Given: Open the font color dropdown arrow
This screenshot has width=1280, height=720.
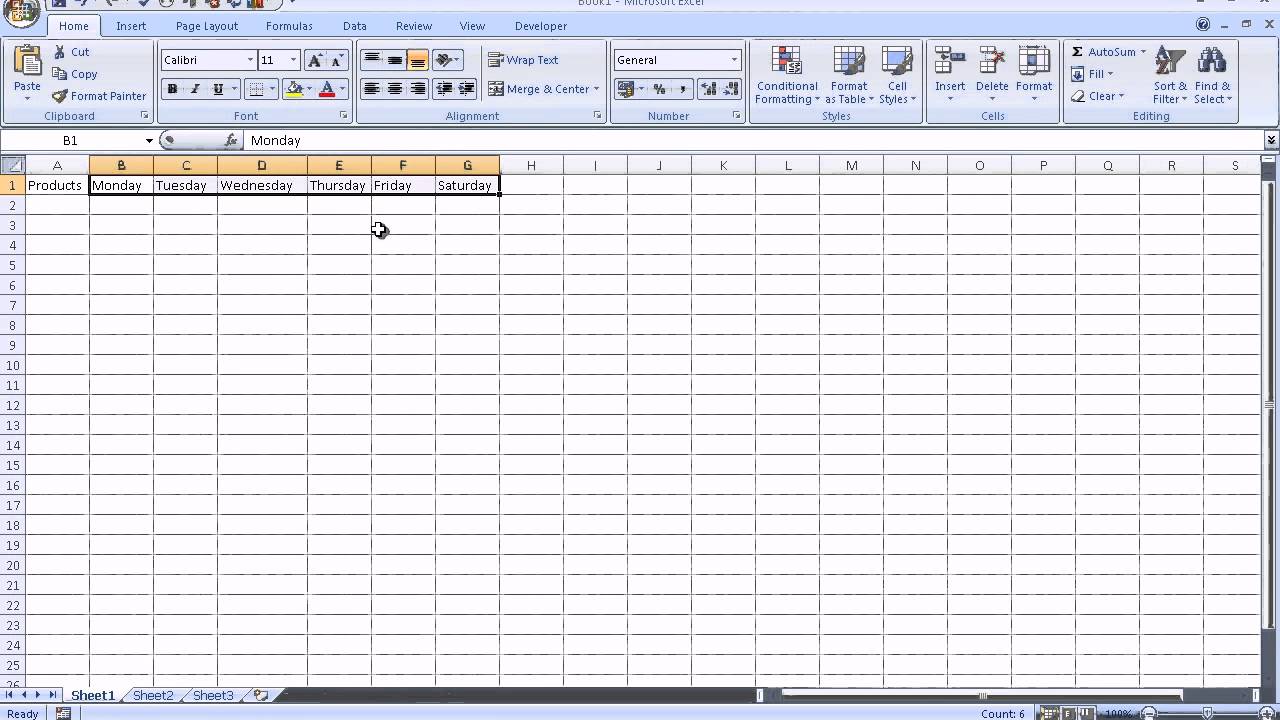Looking at the screenshot, I should tap(342, 89).
